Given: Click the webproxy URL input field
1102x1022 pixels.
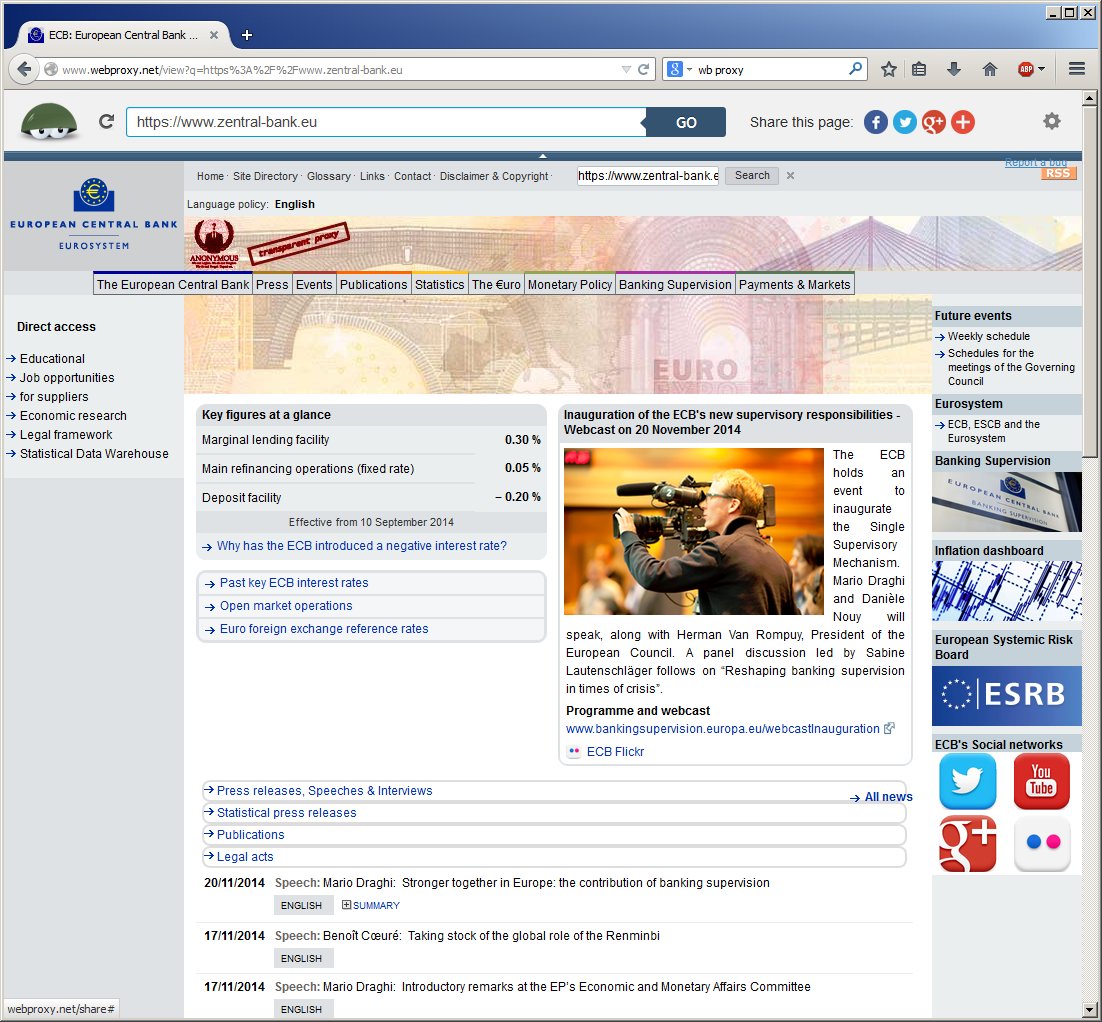Looking at the screenshot, I should (386, 122).
